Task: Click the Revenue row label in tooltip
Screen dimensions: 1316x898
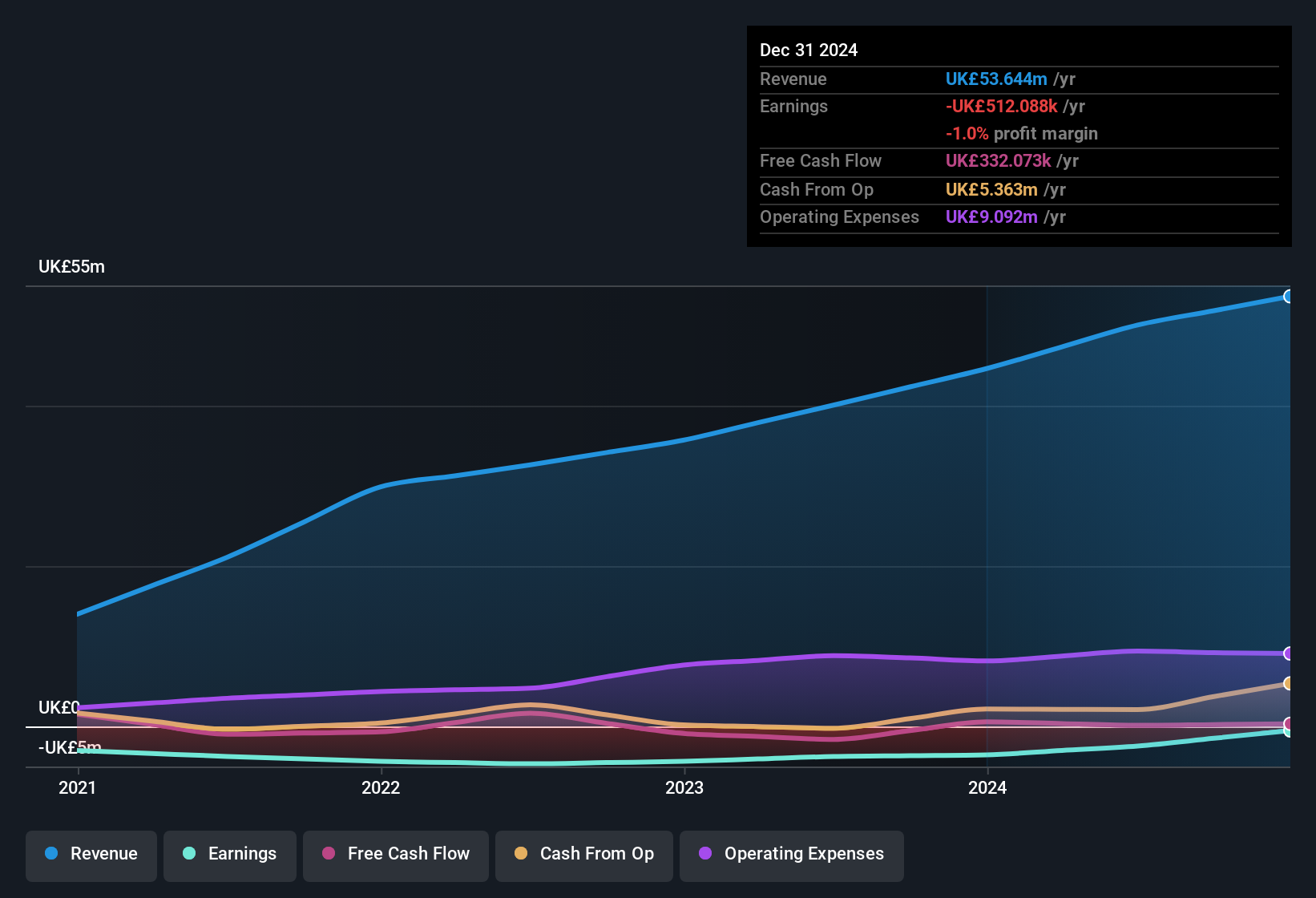Action: (793, 79)
